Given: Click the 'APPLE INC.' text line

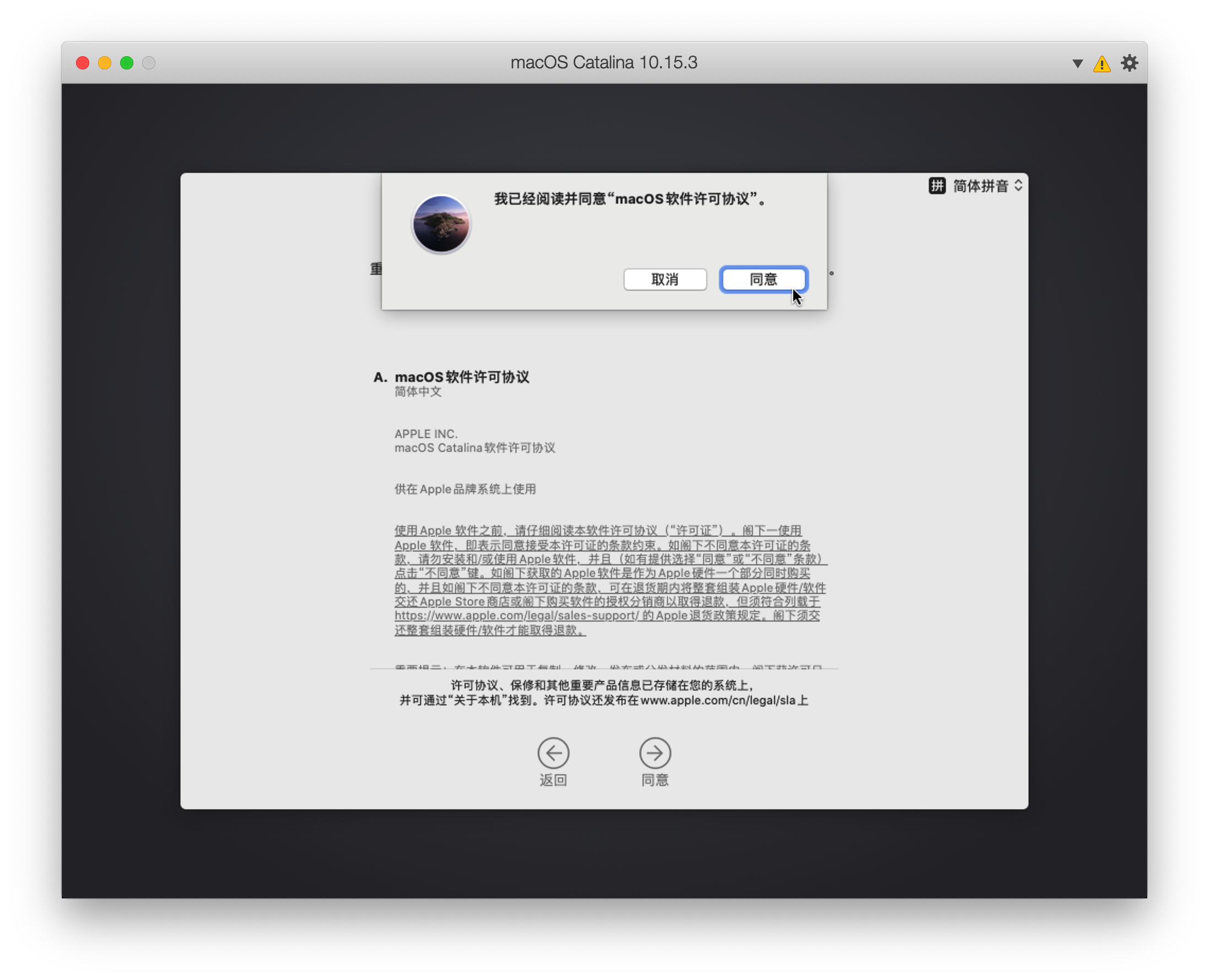Looking at the screenshot, I should [x=426, y=434].
